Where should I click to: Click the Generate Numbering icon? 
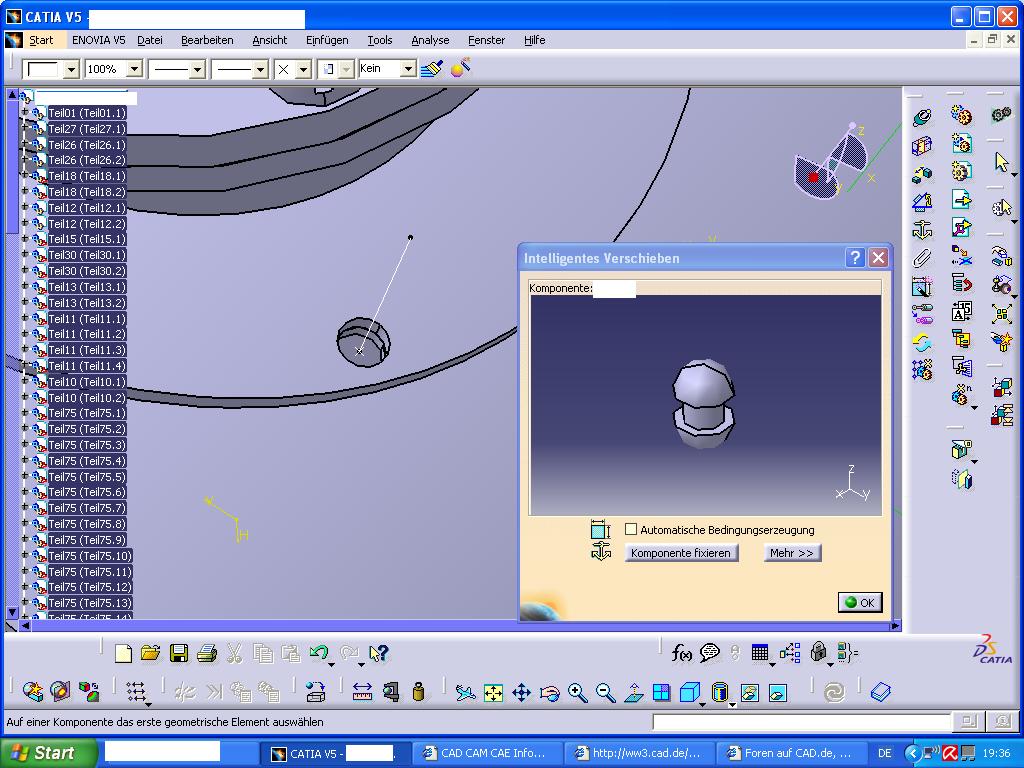click(961, 311)
